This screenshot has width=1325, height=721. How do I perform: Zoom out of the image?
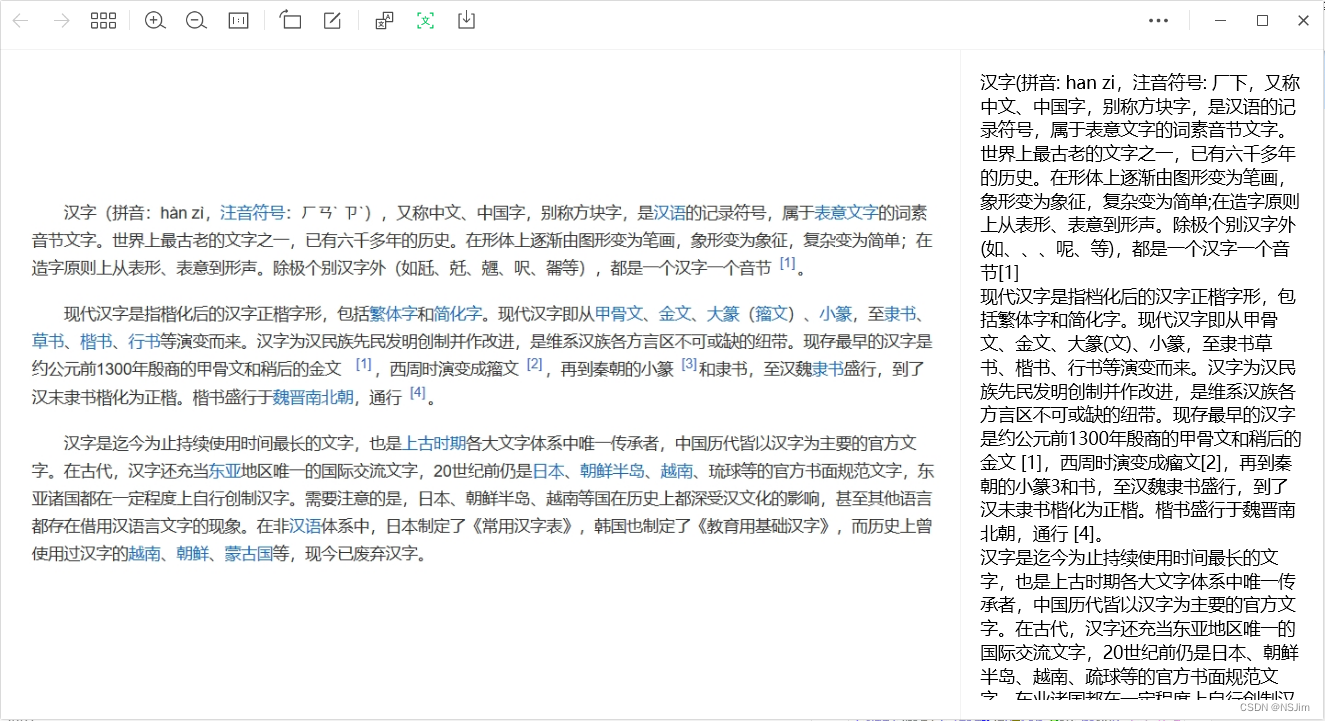click(x=197, y=20)
